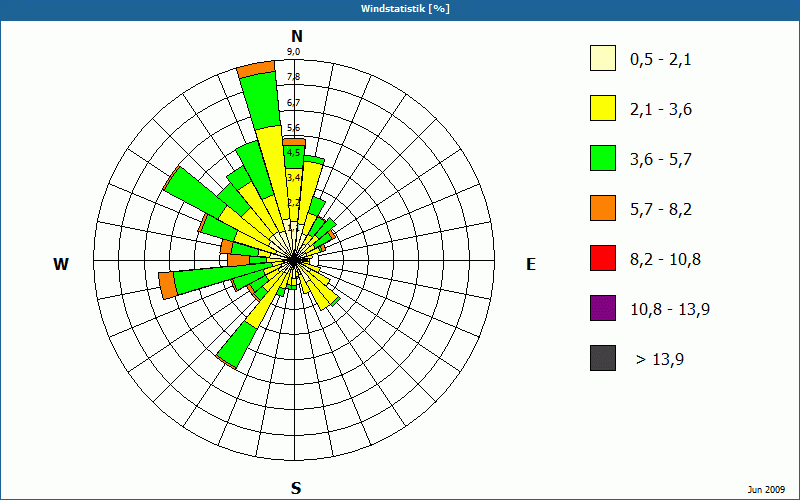The image size is (800, 500).
Task: Click the yellow 2,1 - 3,6 legend swatch
Action: [603, 108]
